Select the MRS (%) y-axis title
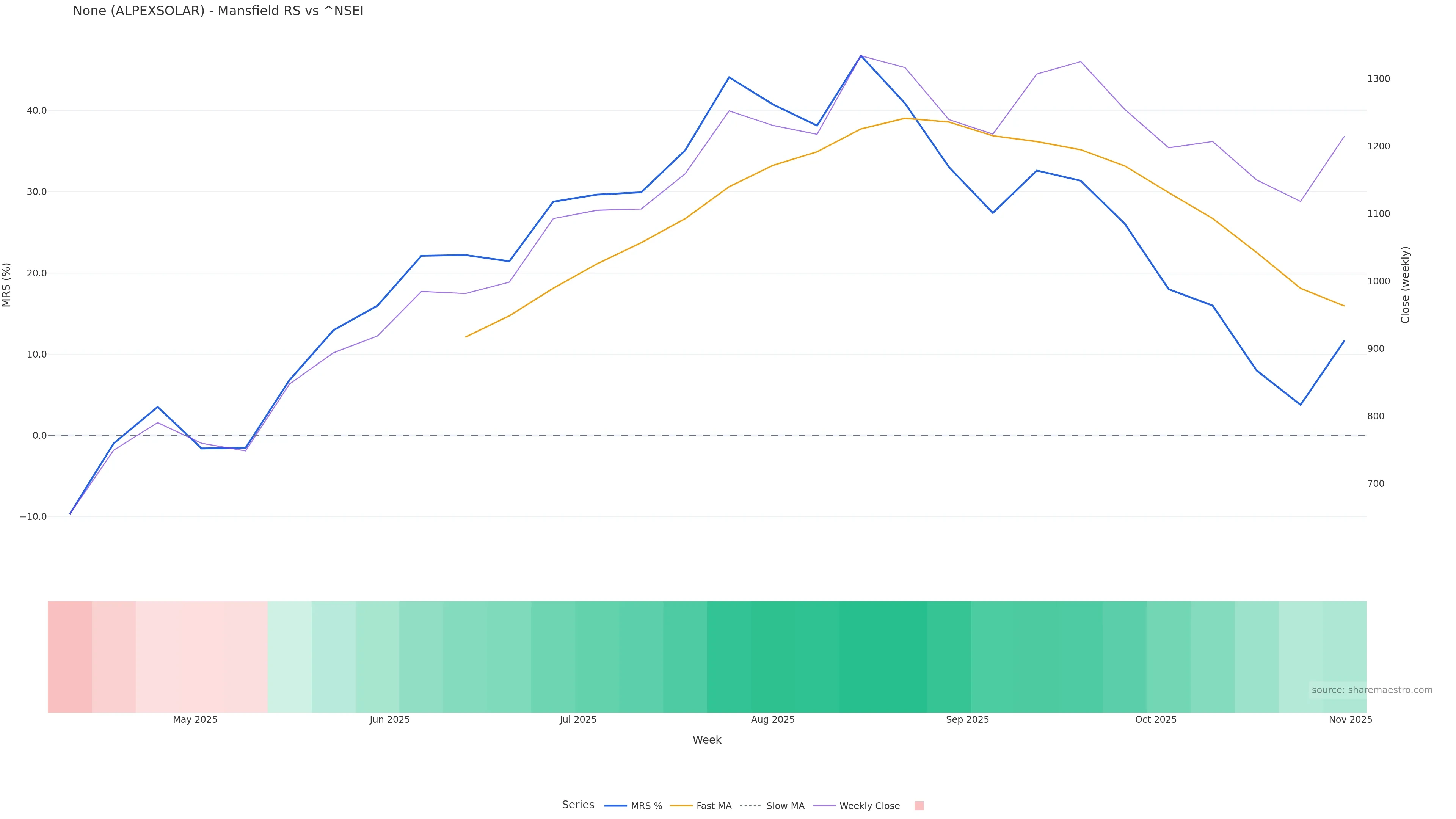Screen dimensions: 1456x819 click(x=7, y=285)
